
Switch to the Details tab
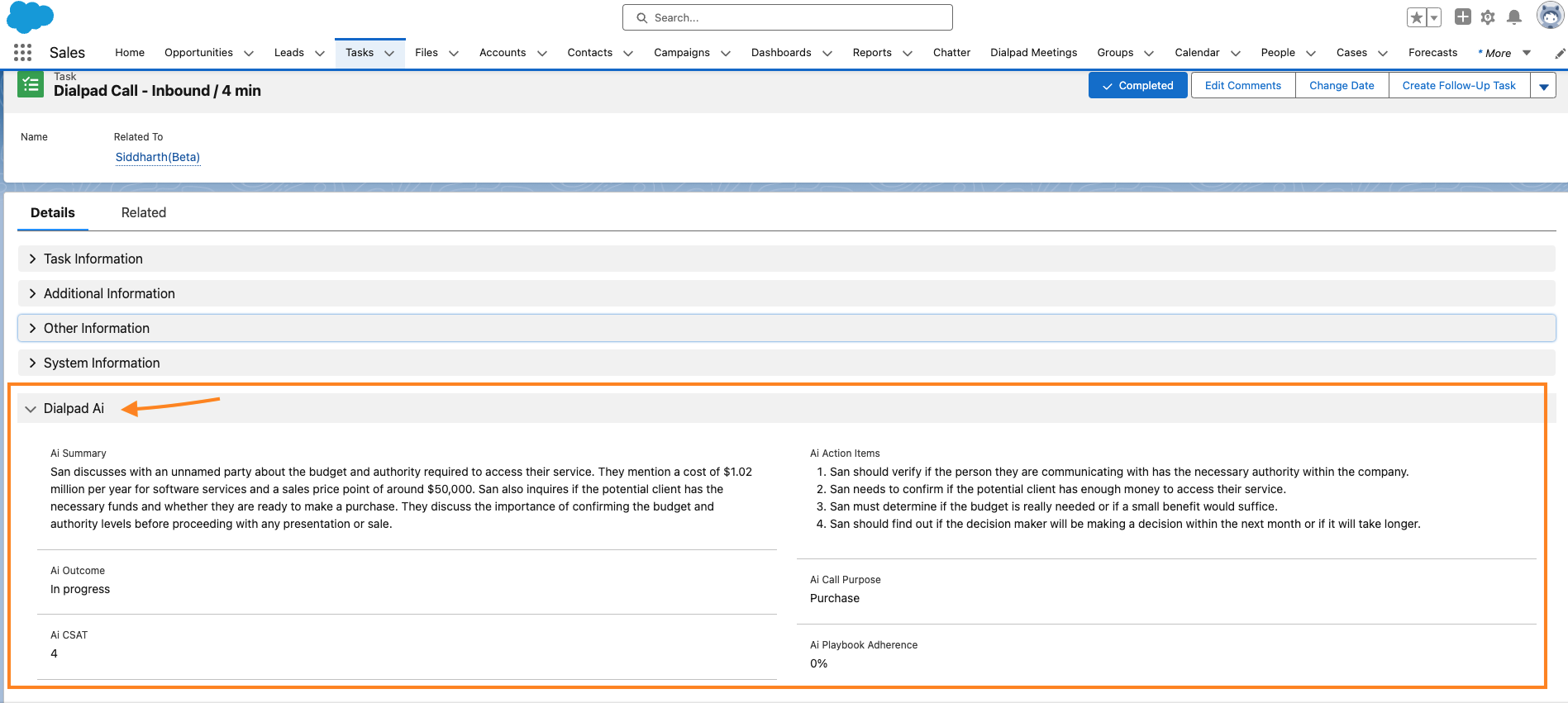point(53,213)
